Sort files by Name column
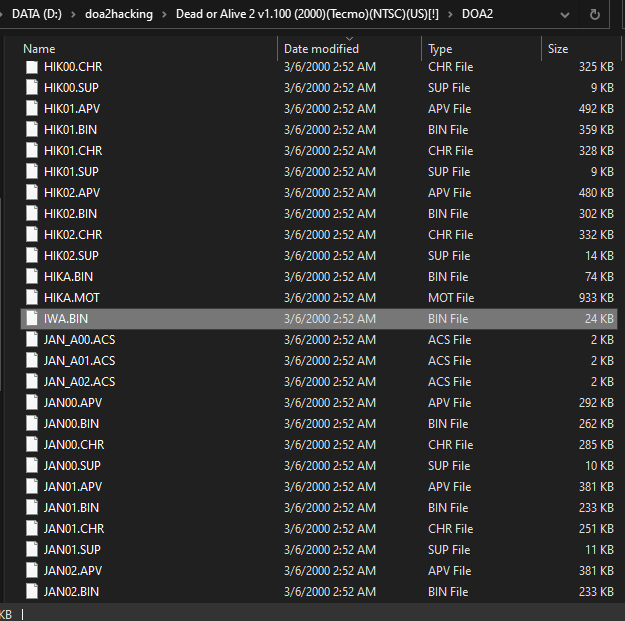Image resolution: width=625 pixels, height=621 pixels. coord(40,49)
